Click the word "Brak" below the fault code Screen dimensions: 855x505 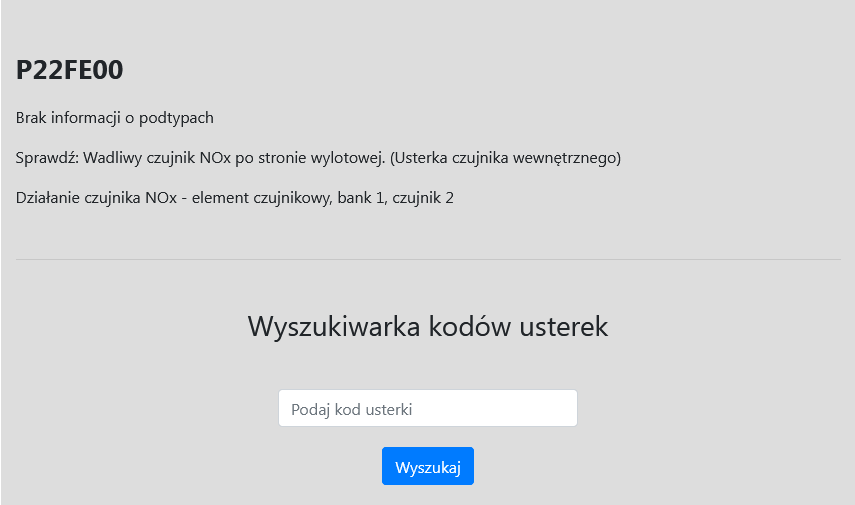pos(31,118)
